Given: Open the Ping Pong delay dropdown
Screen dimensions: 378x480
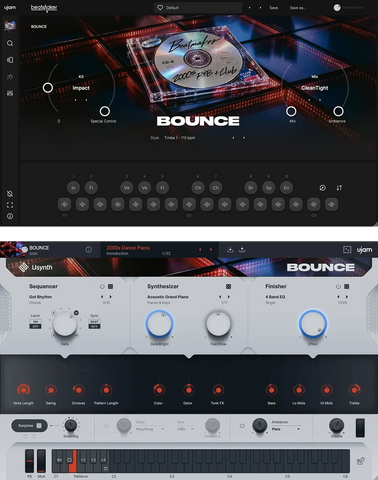Looking at the screenshot, I should tap(150, 429).
